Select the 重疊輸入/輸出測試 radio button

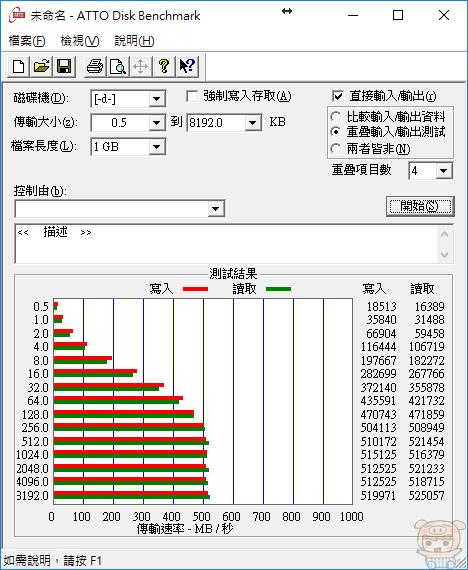336,132
